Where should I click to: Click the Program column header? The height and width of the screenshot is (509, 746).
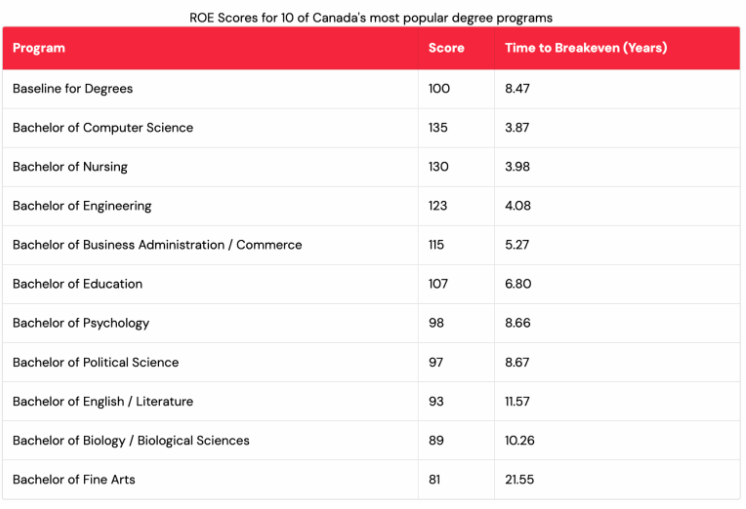click(x=39, y=48)
